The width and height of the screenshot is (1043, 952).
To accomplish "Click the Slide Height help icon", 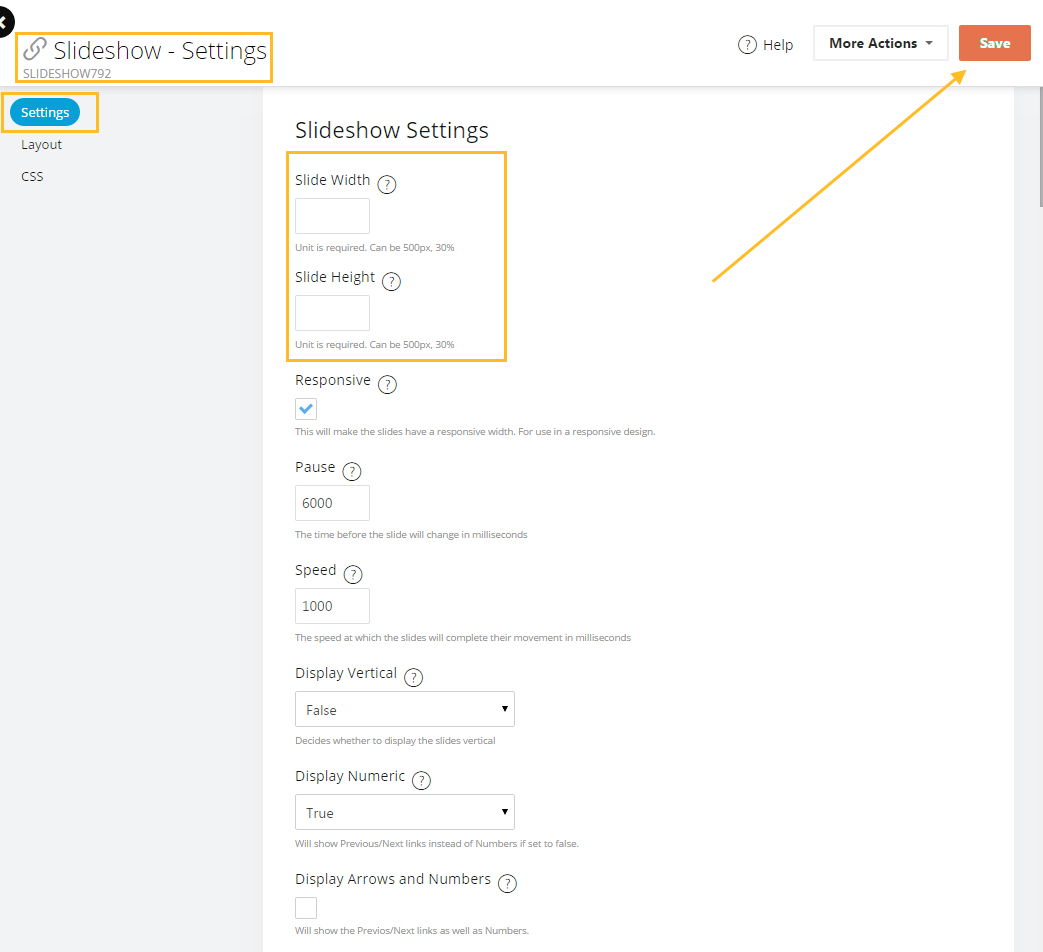I will pyautogui.click(x=391, y=281).
